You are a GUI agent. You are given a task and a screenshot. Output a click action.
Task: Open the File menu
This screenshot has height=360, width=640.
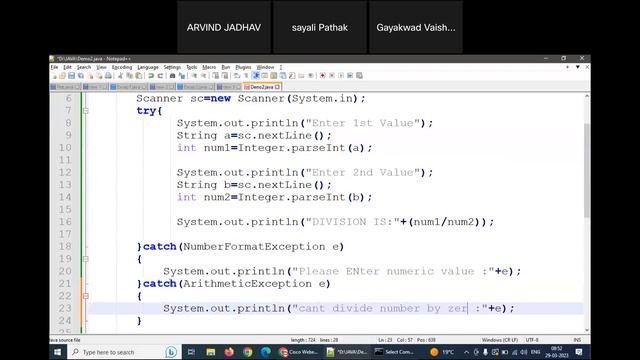click(54, 67)
